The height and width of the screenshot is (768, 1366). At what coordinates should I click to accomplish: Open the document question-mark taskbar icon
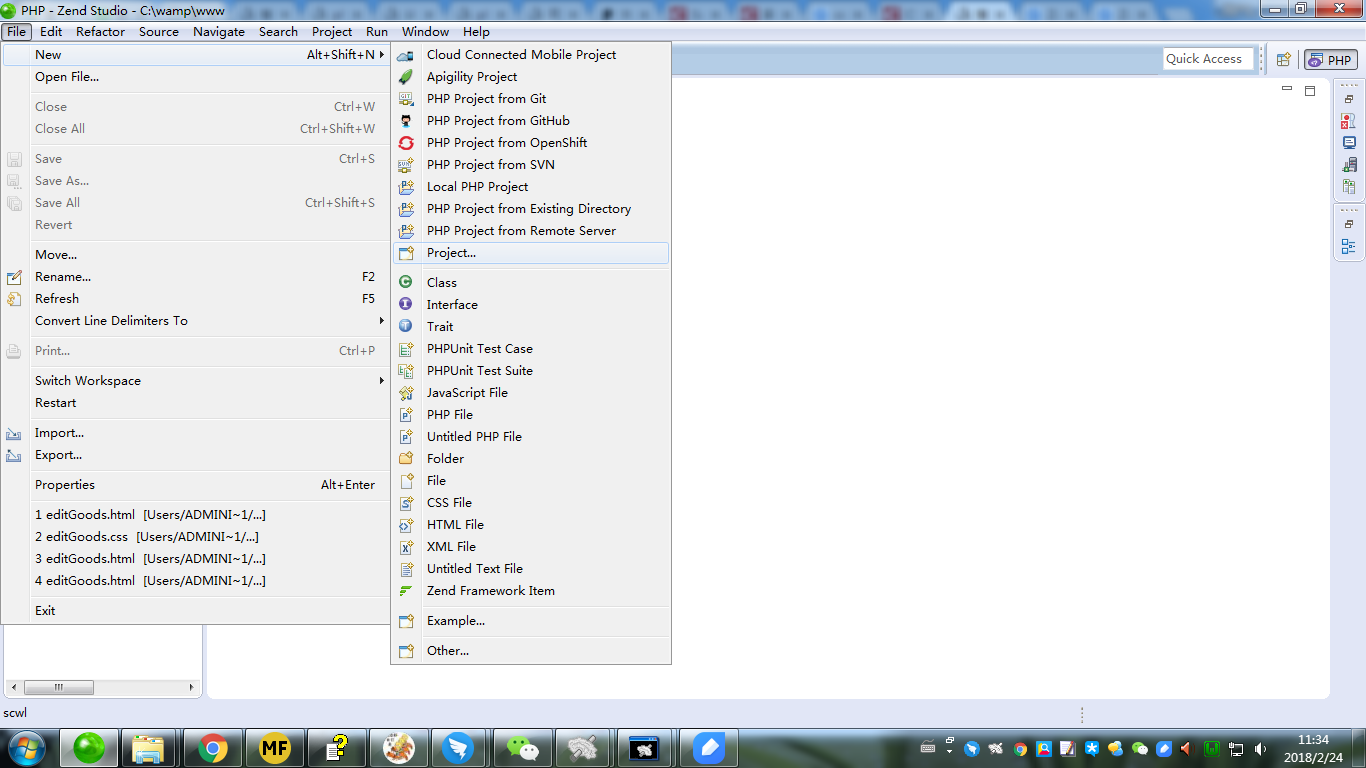(337, 748)
